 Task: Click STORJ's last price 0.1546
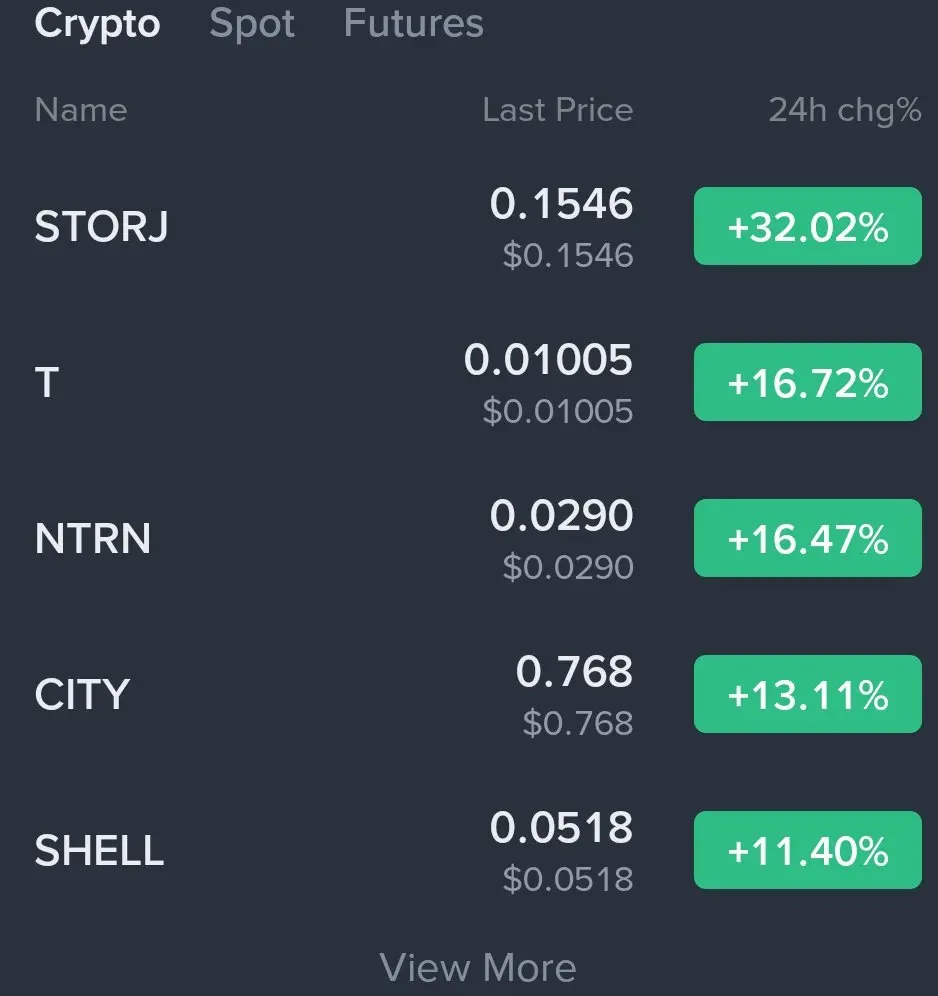click(561, 205)
